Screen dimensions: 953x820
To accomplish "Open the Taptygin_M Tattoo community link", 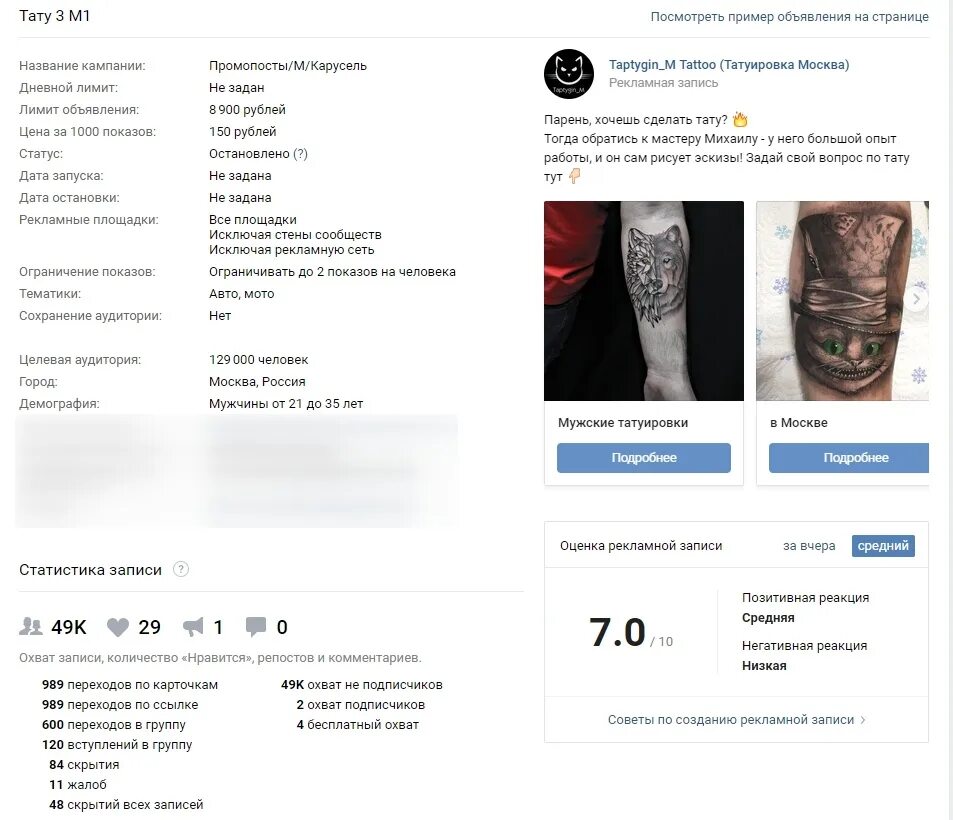I will click(x=729, y=64).
